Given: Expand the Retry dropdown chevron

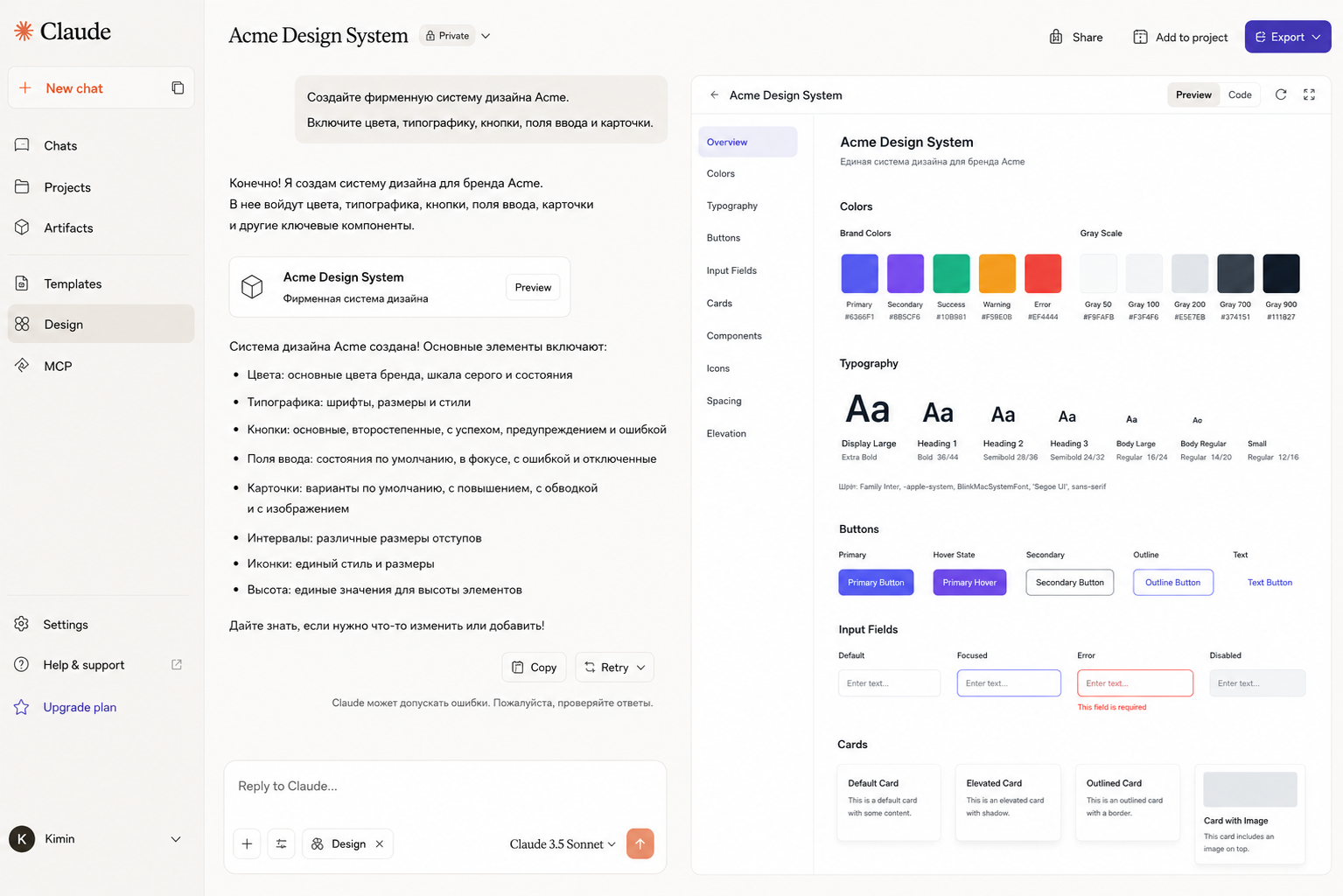Looking at the screenshot, I should click(x=641, y=667).
